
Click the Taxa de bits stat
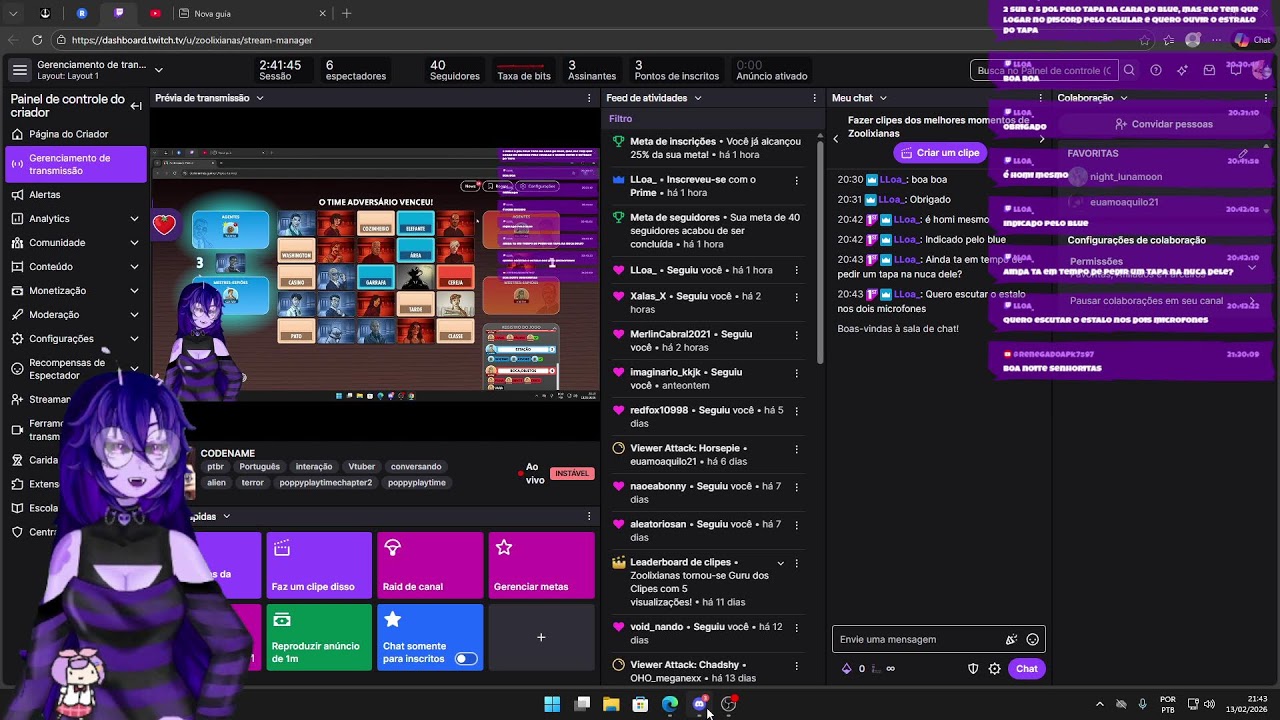click(524, 71)
